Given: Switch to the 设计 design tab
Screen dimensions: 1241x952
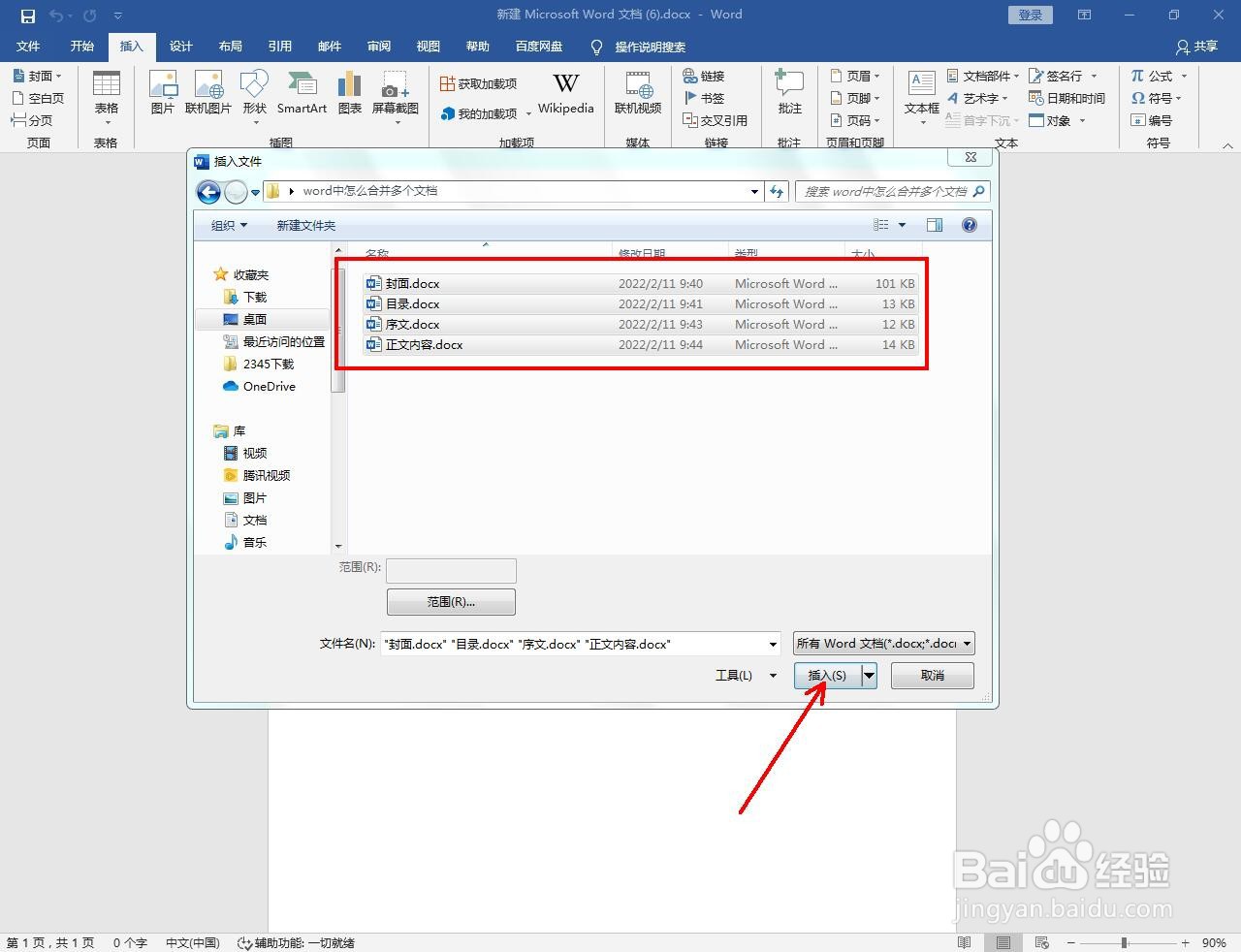Looking at the screenshot, I should click(x=180, y=47).
